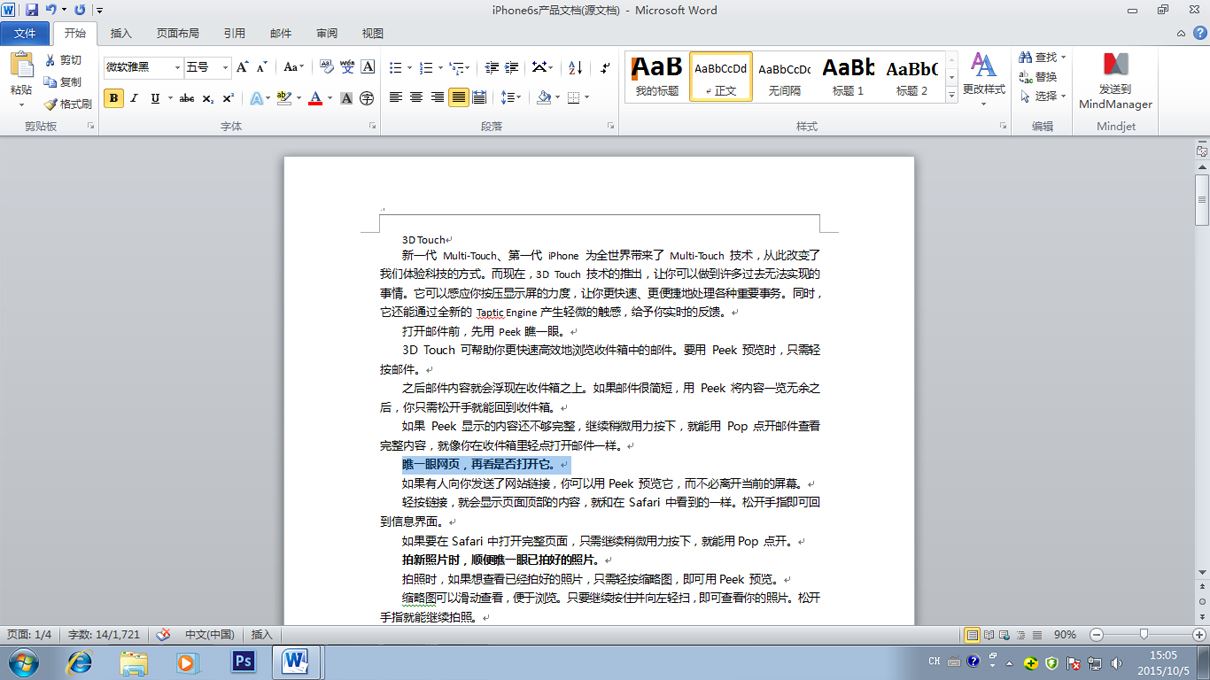Click the paragraph Shading paint bucket

coord(543,98)
